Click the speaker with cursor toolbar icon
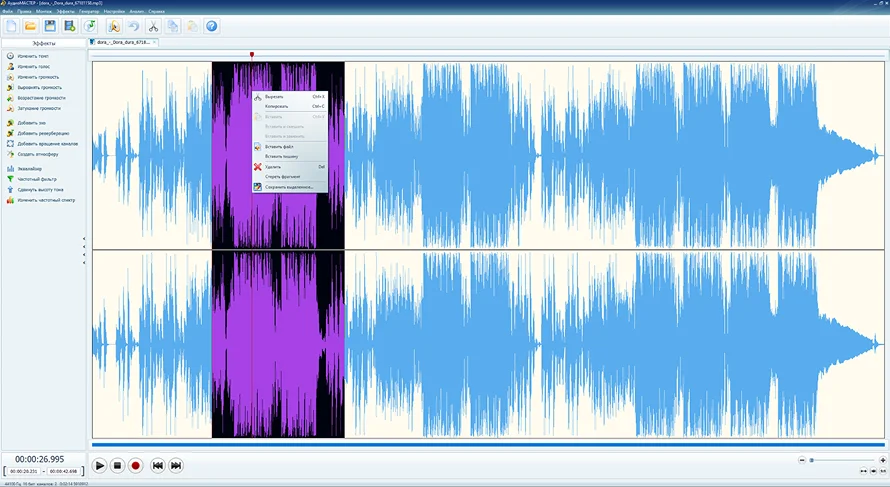890x487 pixels. tap(114, 26)
